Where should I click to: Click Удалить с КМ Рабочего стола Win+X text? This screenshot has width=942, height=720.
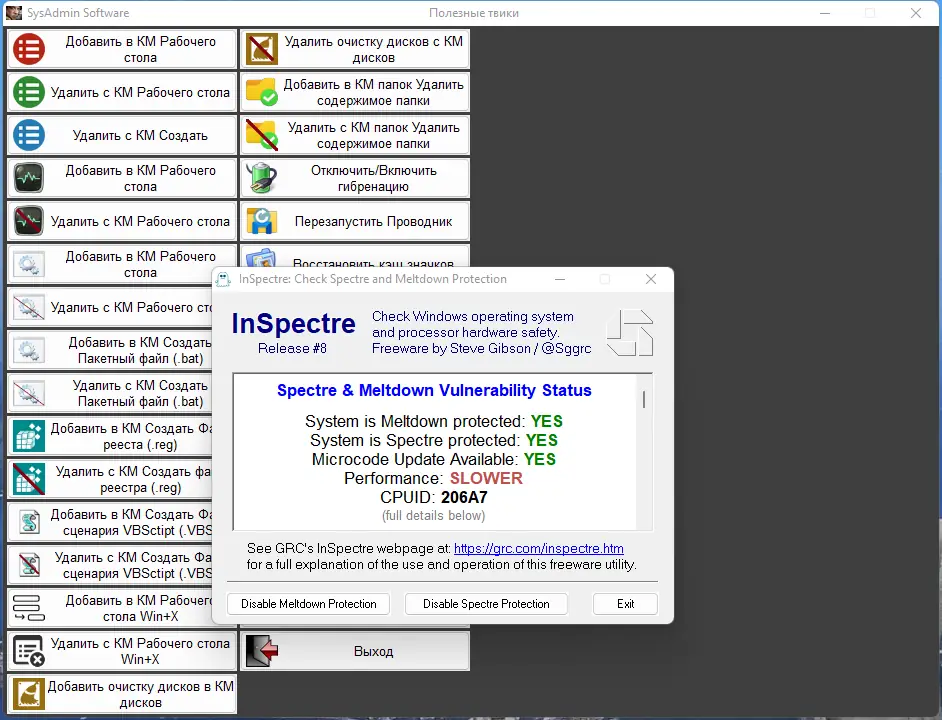tap(140, 651)
